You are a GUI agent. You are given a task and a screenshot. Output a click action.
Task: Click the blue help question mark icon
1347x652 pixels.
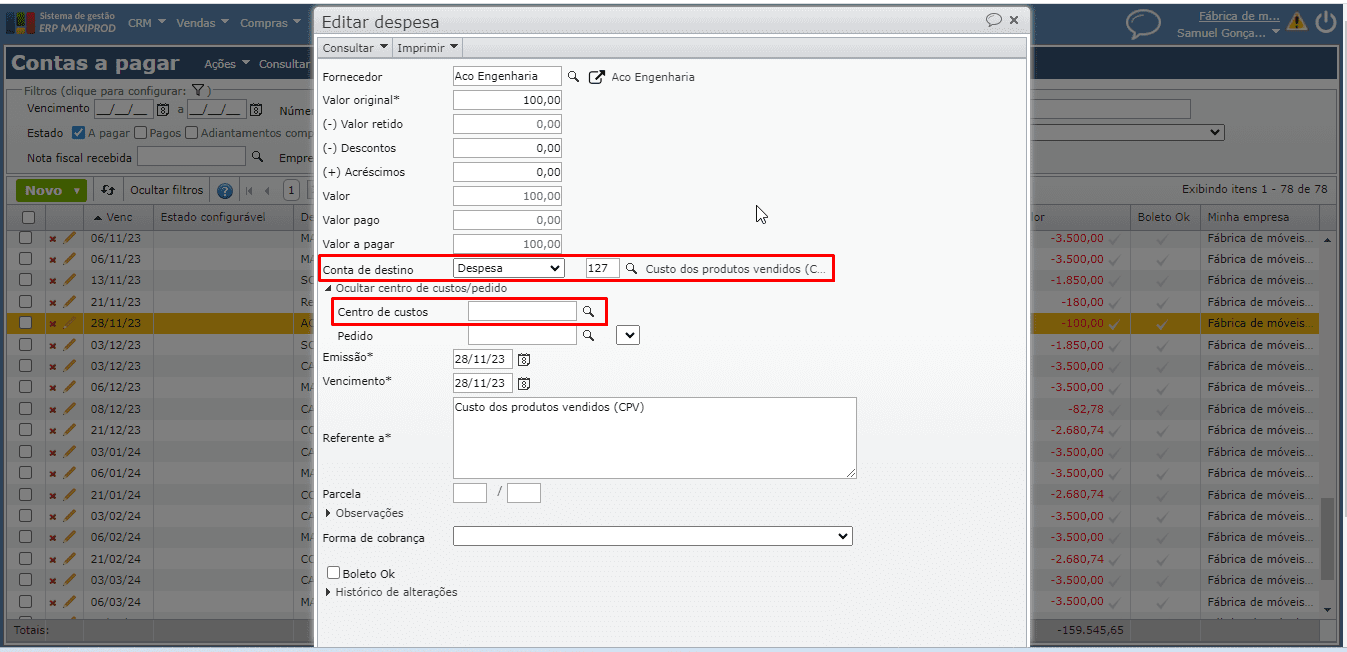click(x=225, y=190)
